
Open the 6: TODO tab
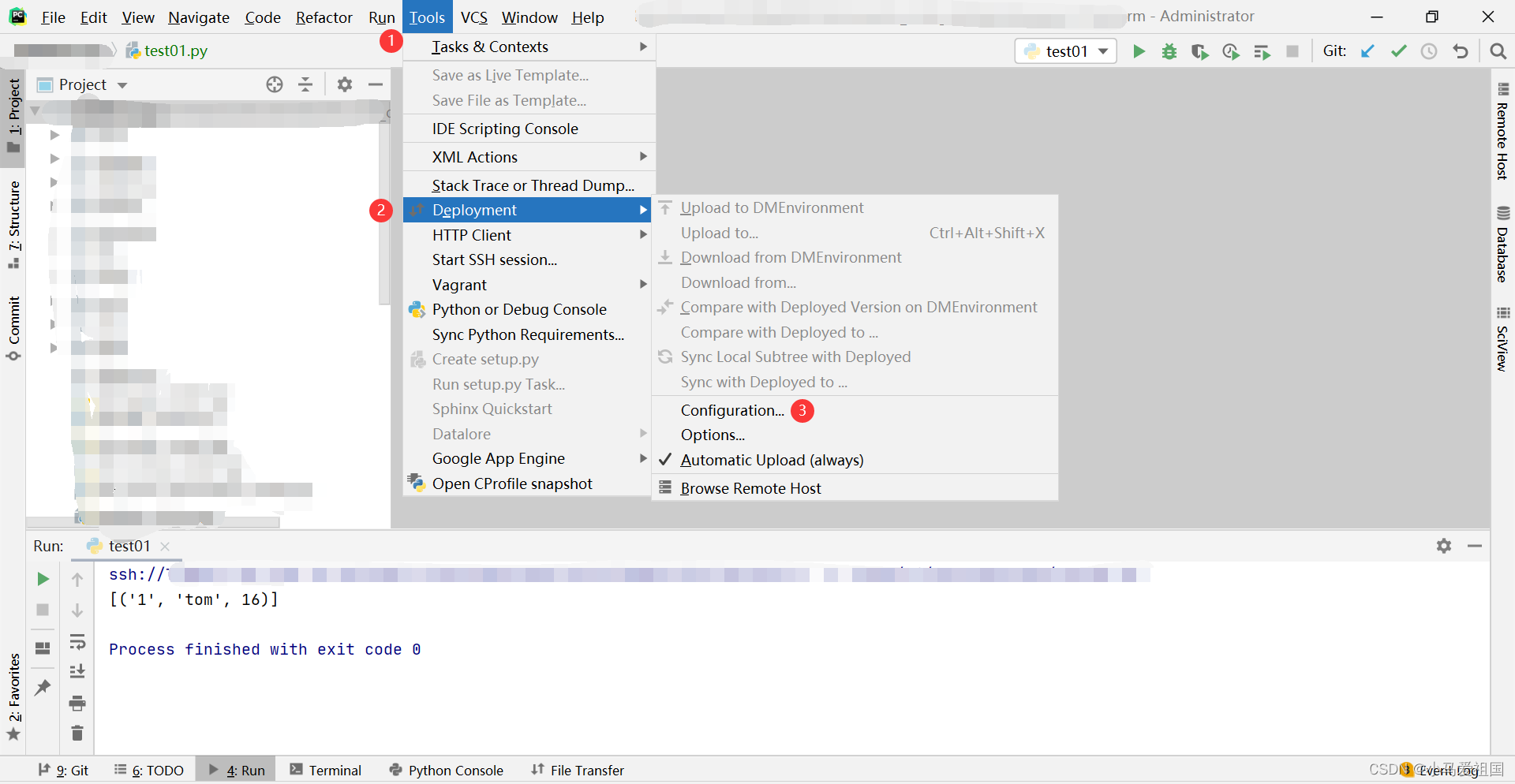click(149, 770)
